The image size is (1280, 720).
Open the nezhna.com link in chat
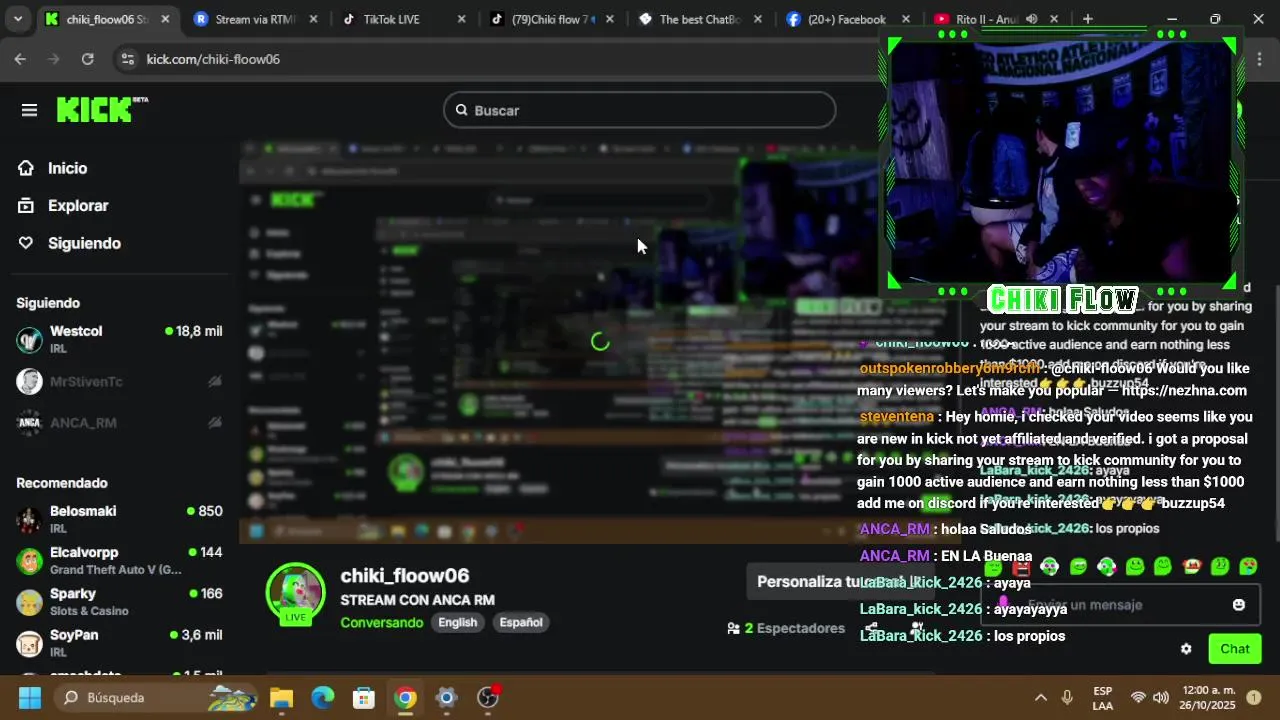(1184, 391)
